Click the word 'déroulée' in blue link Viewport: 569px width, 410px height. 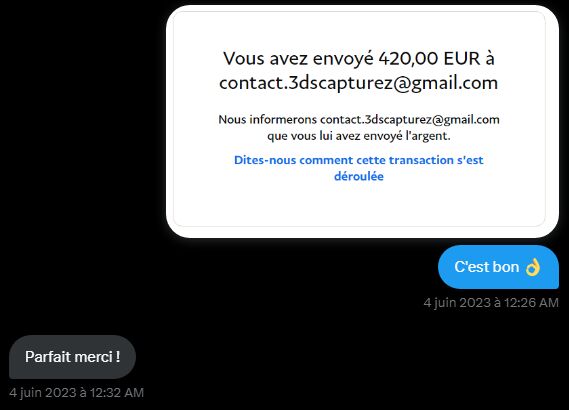point(359,176)
